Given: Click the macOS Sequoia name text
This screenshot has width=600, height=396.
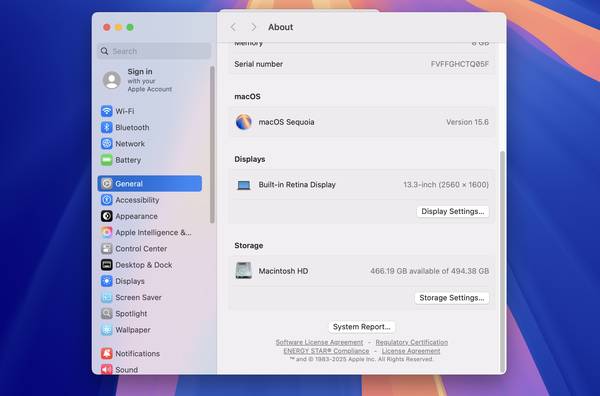Looking at the screenshot, I should pos(286,122).
